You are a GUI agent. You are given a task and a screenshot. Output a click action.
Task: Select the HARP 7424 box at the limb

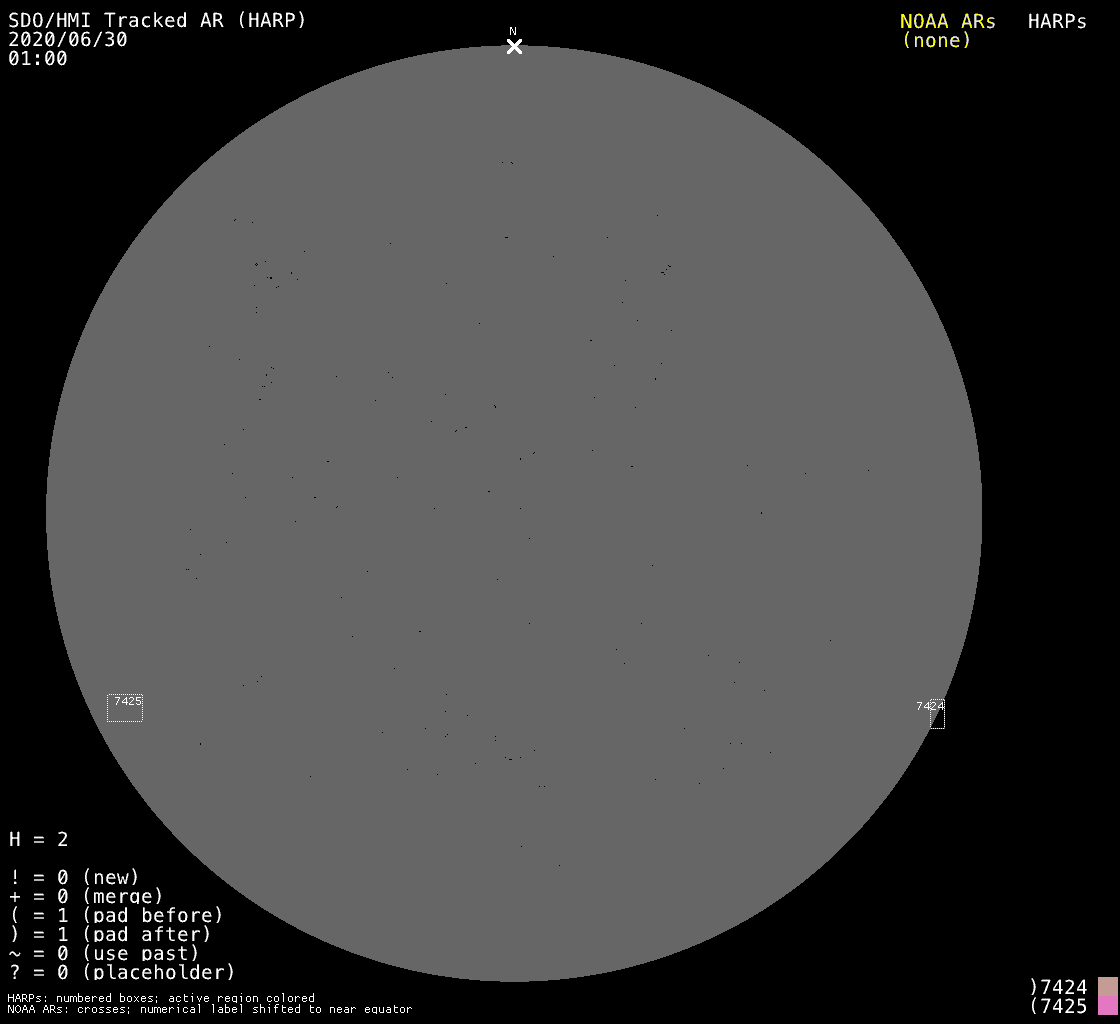(x=937, y=714)
